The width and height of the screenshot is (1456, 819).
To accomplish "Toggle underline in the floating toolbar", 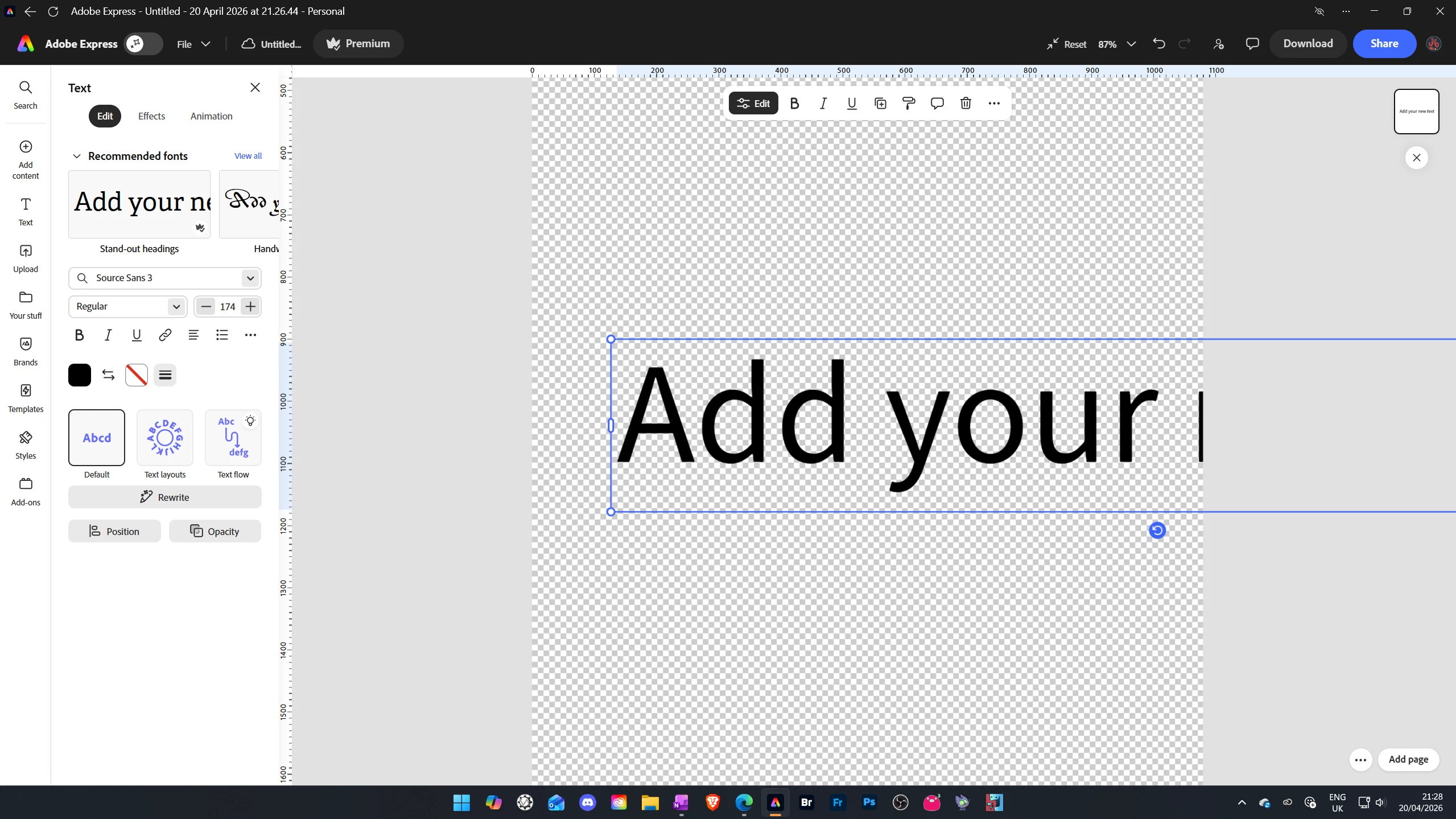I will [x=852, y=103].
